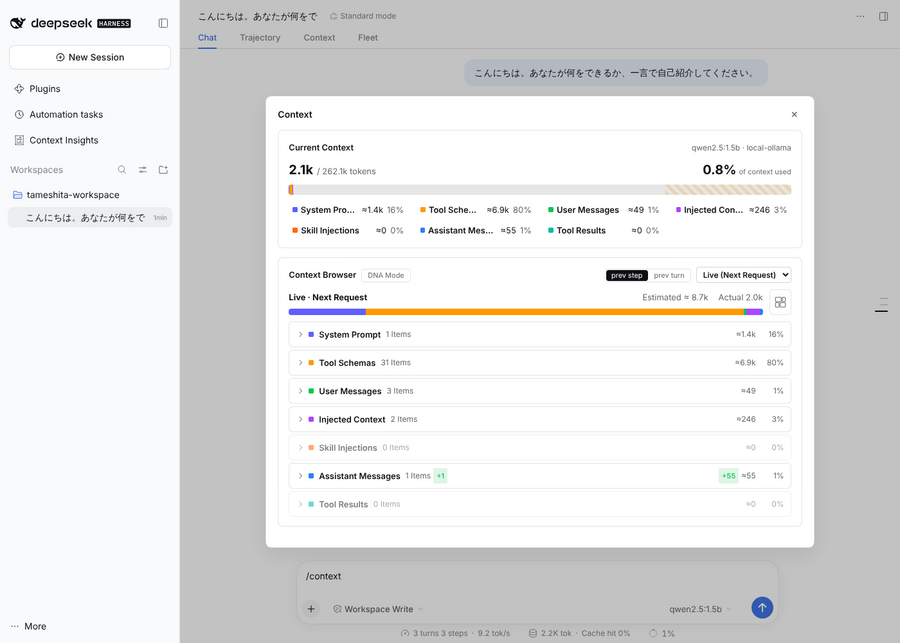Collapse the left sidebar panel icon
The height and width of the screenshot is (643, 900).
click(x=163, y=23)
